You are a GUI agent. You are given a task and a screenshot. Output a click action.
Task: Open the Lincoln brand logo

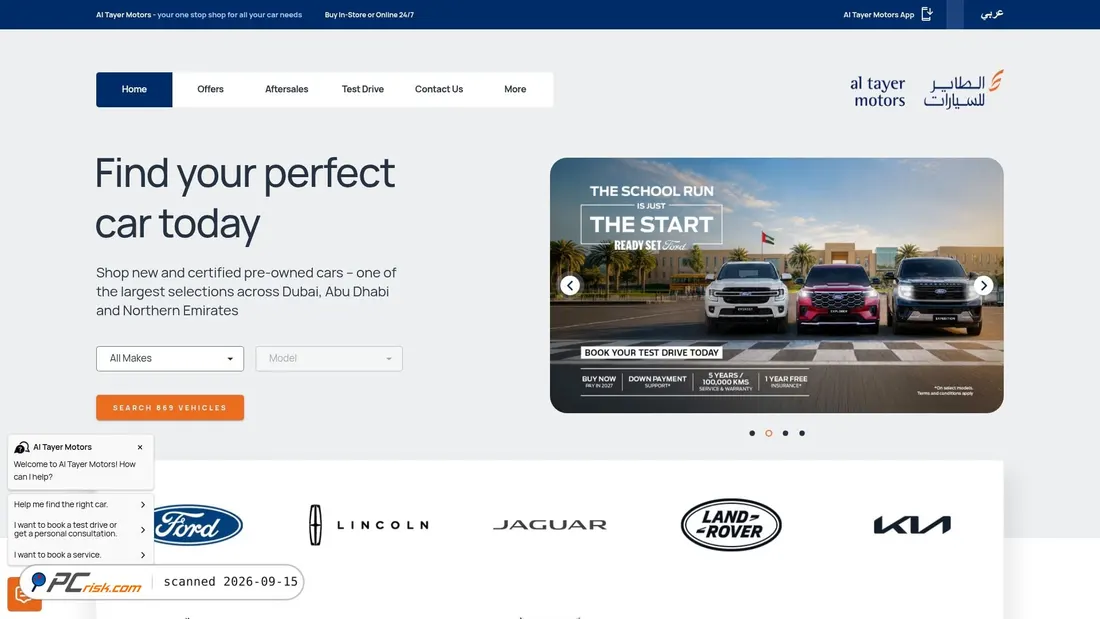(369, 525)
